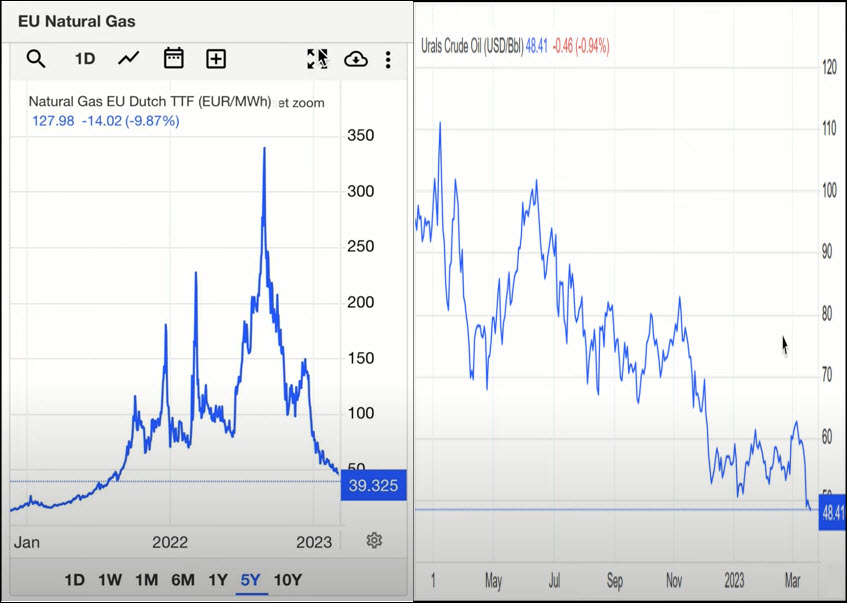Click the add indicator plus icon

pyautogui.click(x=216, y=59)
